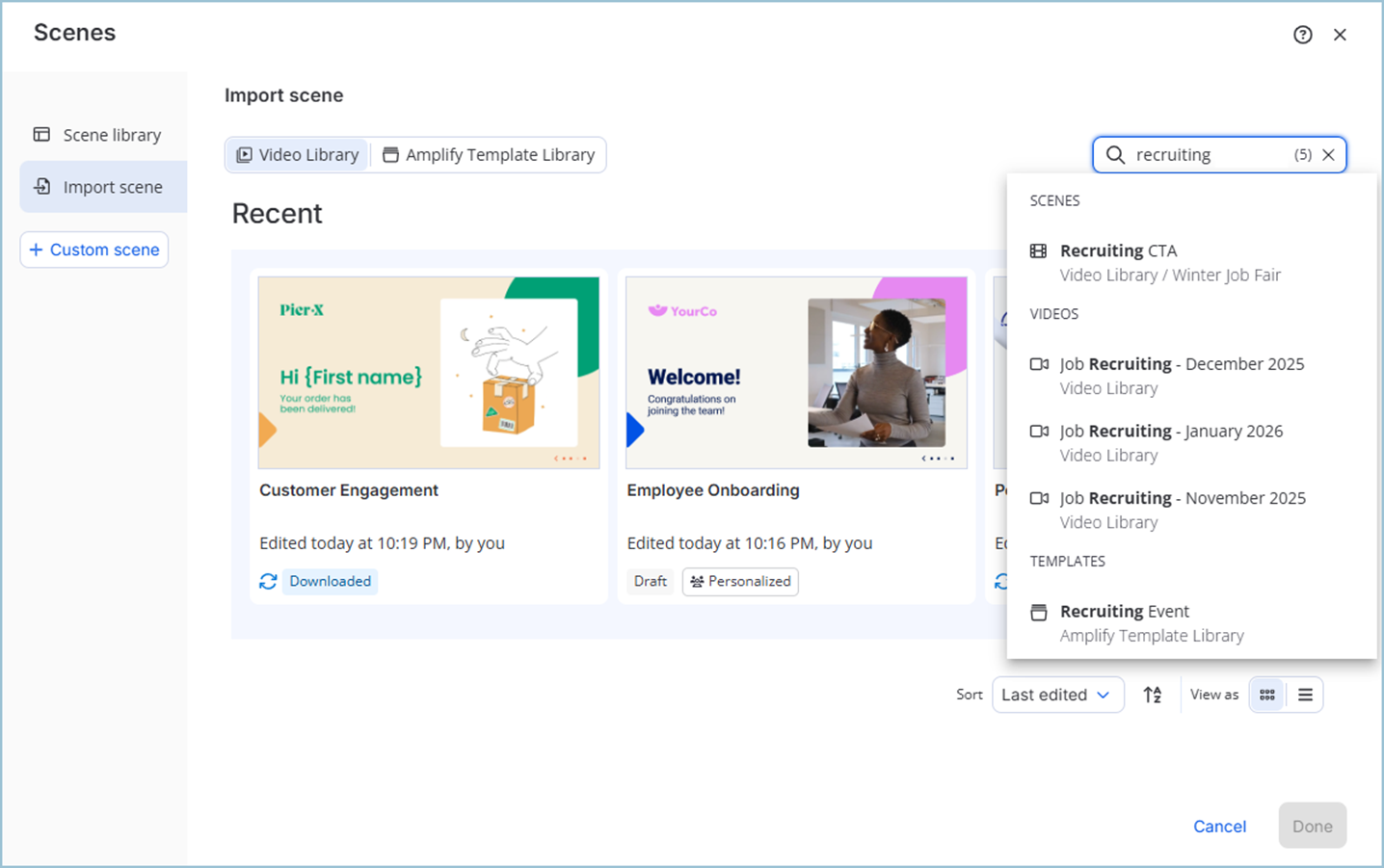1384x868 pixels.
Task: Select the Customer Engagement video thumbnail
Action: 429,373
